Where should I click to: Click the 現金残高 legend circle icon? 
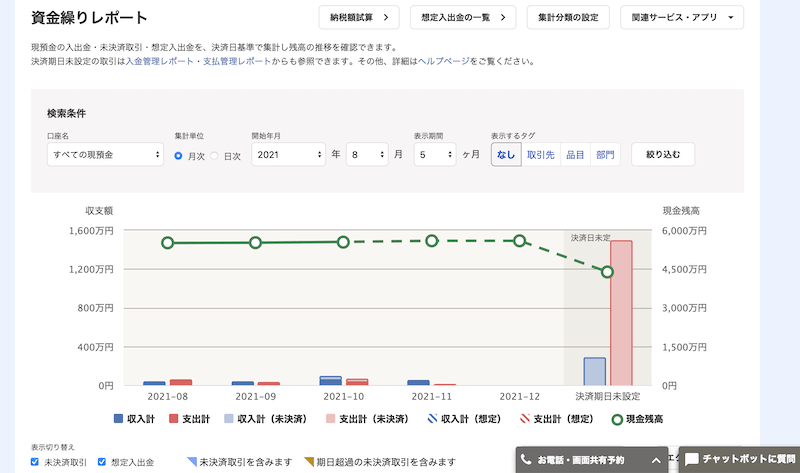click(618, 420)
